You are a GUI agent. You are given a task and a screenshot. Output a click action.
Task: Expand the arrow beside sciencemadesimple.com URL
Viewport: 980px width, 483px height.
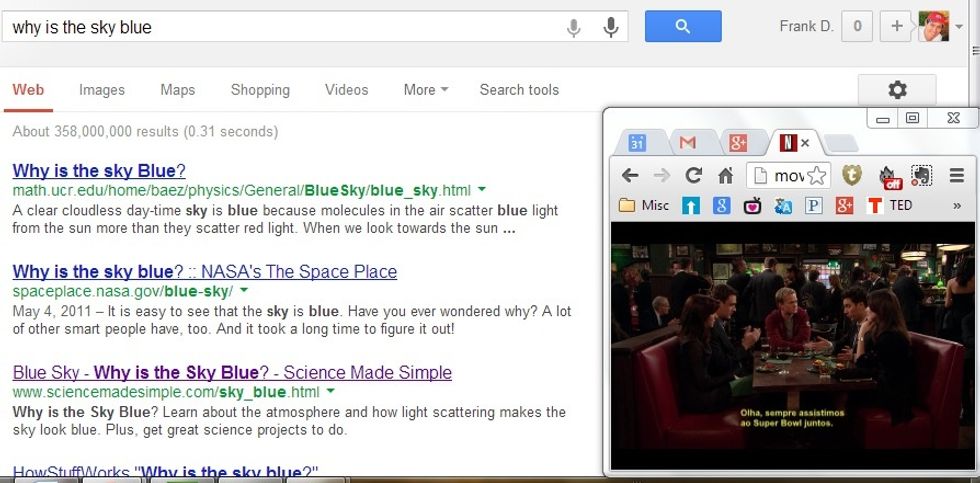coord(330,391)
